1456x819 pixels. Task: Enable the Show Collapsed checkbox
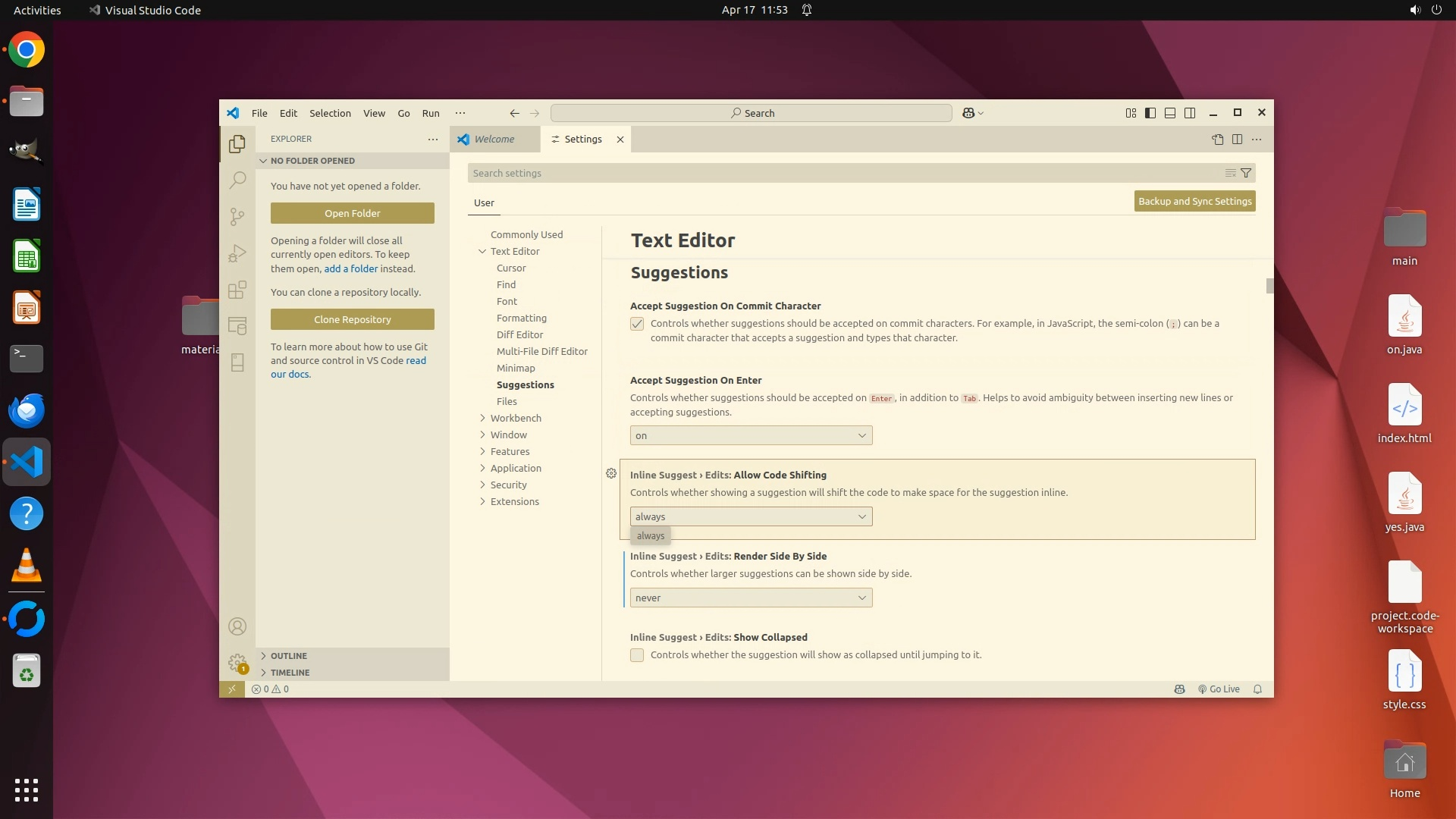[637, 655]
